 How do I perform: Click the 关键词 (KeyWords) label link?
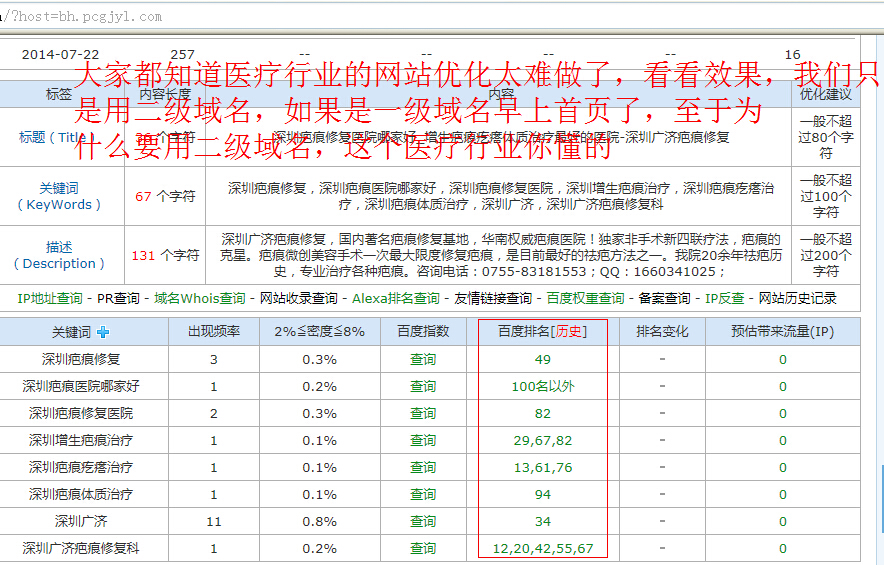click(59, 196)
